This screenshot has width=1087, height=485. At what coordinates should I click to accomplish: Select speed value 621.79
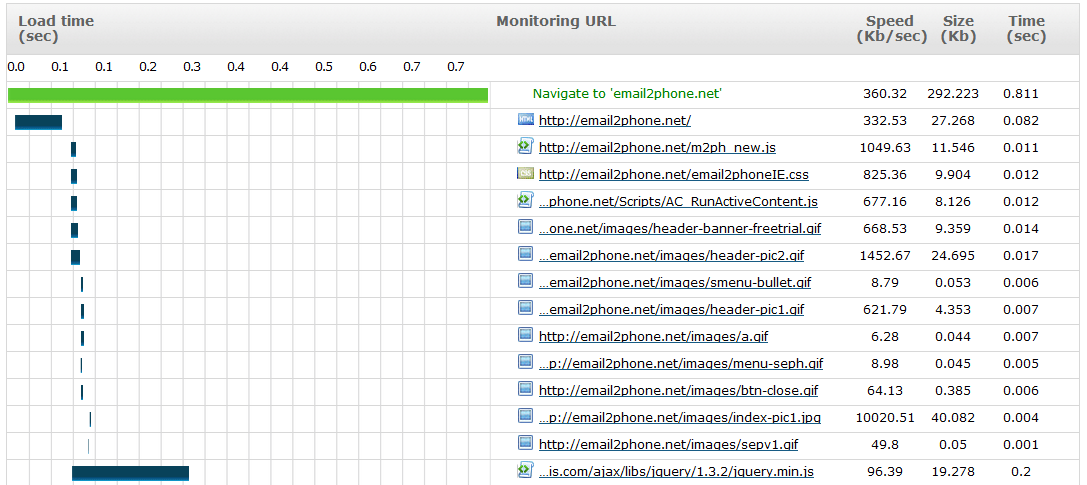pyautogui.click(x=885, y=310)
